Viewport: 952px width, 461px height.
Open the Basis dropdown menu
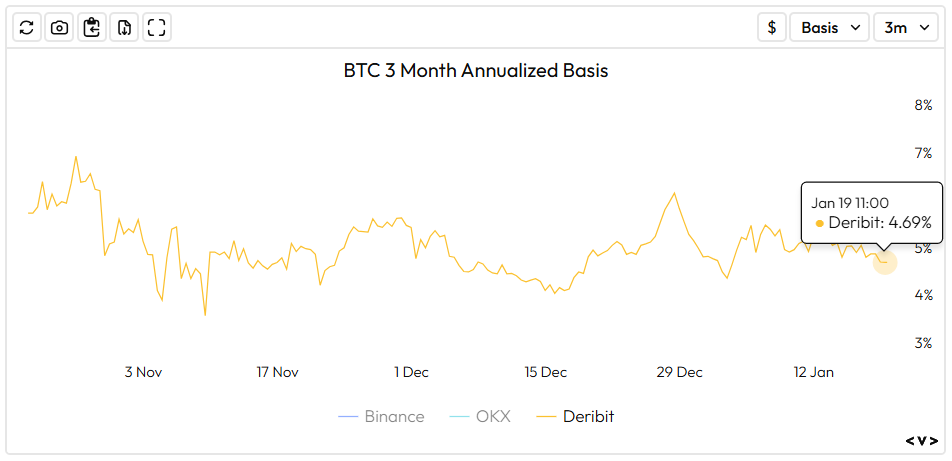click(829, 27)
